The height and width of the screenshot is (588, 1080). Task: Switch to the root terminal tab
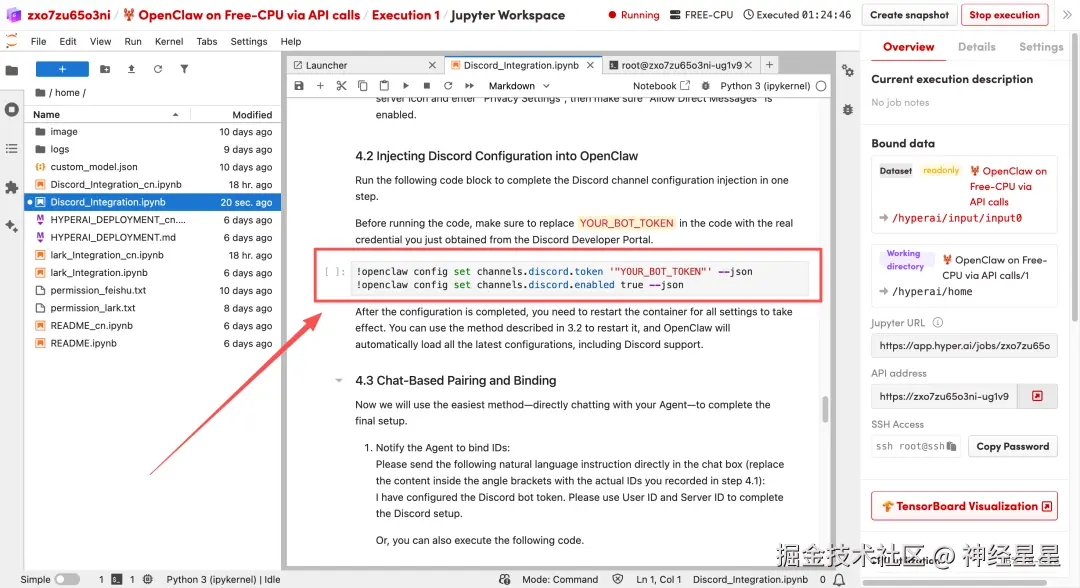(681, 65)
